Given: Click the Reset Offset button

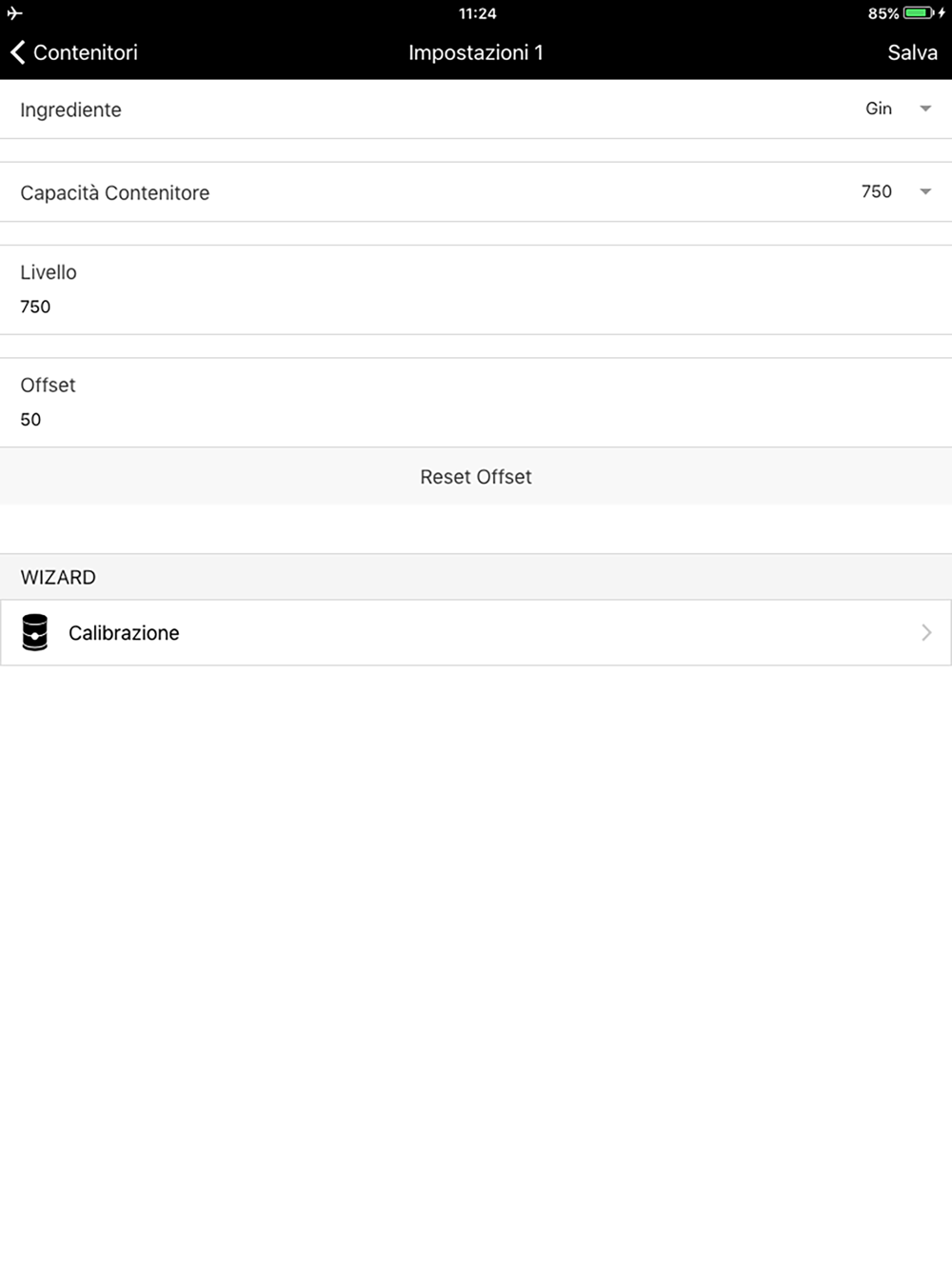Looking at the screenshot, I should point(476,476).
